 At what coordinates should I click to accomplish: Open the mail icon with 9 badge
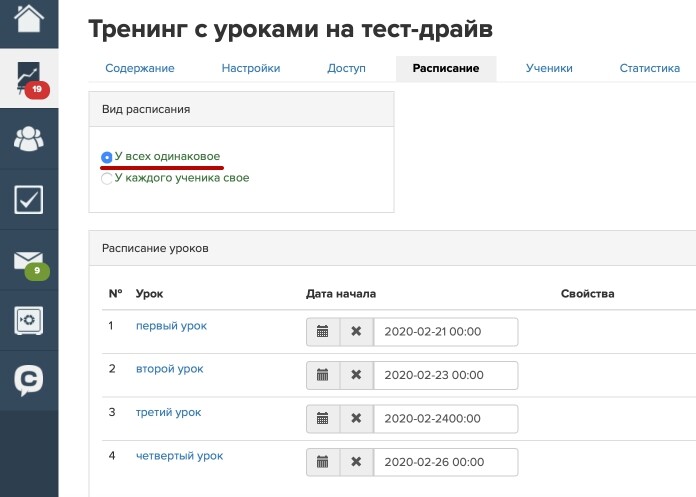click(x=28, y=261)
